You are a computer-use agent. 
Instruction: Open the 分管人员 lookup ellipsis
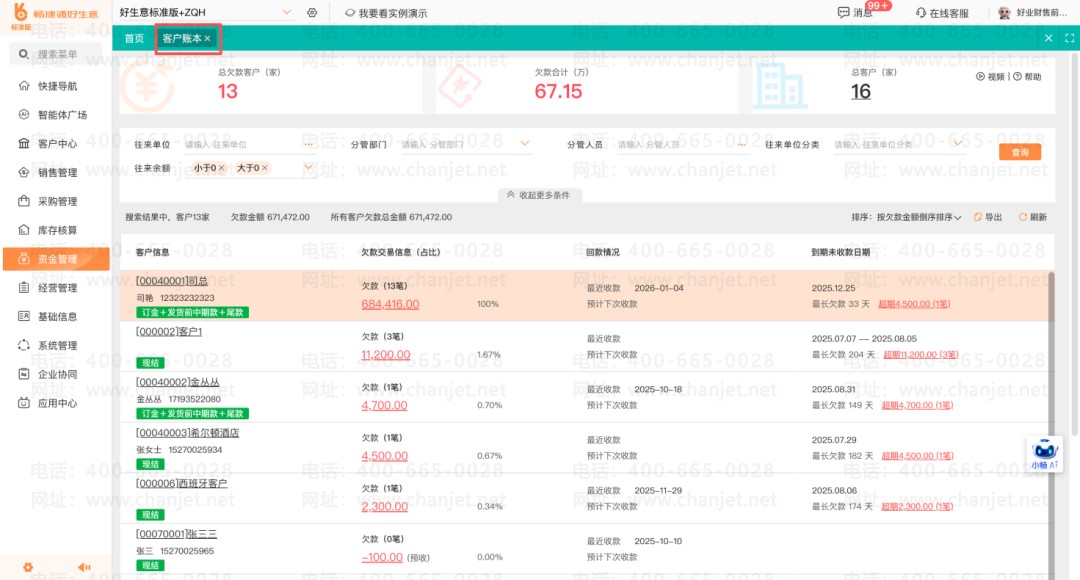[x=741, y=145]
